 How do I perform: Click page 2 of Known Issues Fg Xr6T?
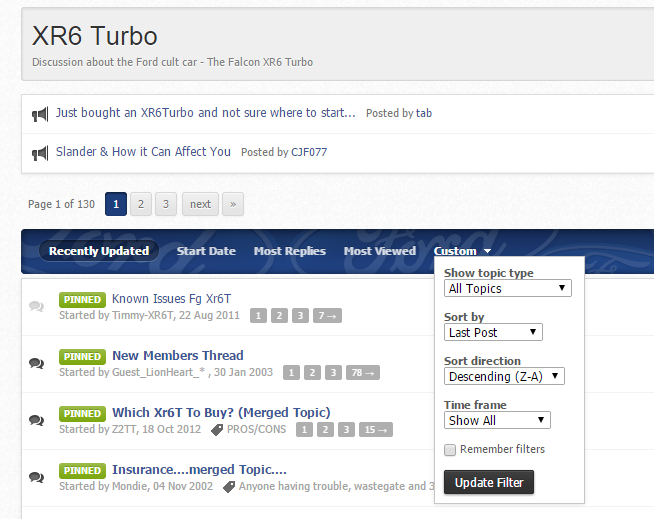[x=279, y=316]
